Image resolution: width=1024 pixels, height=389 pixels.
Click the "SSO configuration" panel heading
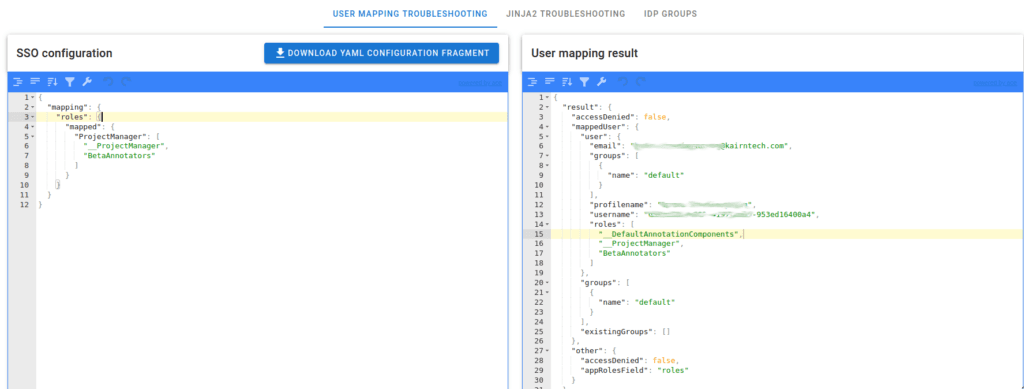[x=64, y=54]
